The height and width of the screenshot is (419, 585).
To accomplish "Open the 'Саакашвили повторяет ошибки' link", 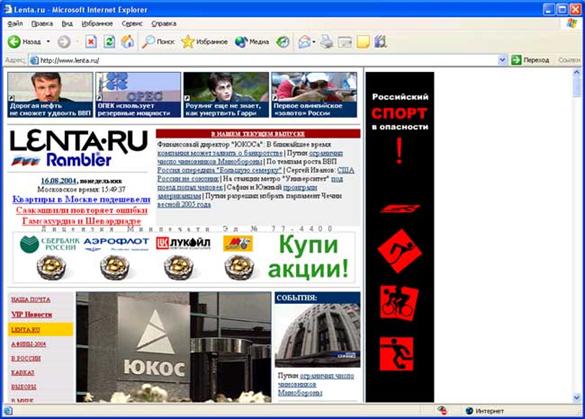I will pyautogui.click(x=82, y=210).
